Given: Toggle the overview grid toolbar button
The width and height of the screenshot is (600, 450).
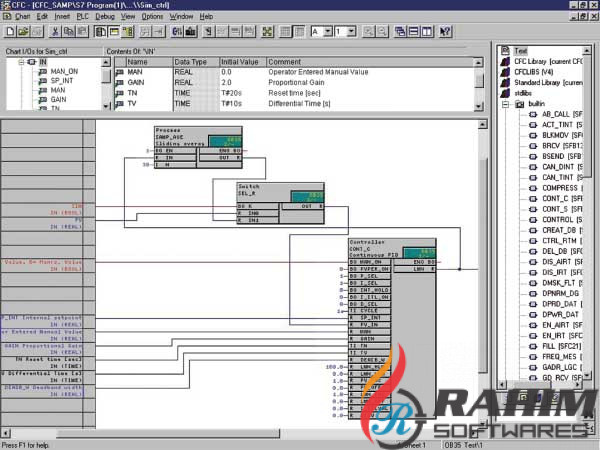Looking at the screenshot, I should click(285, 31).
